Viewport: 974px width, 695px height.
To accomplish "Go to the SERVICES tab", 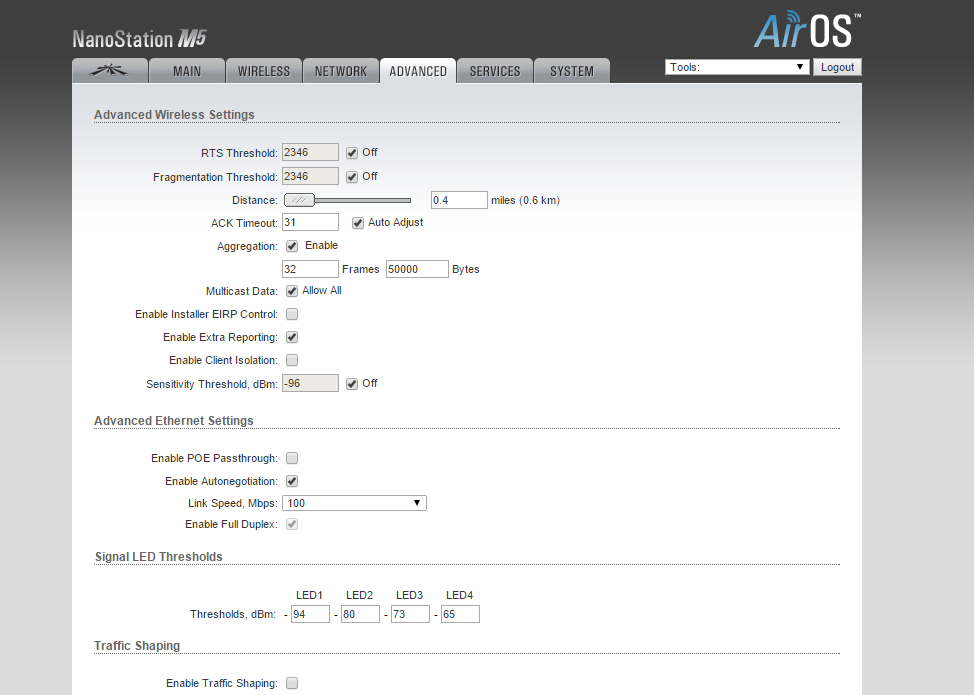I will pos(495,71).
